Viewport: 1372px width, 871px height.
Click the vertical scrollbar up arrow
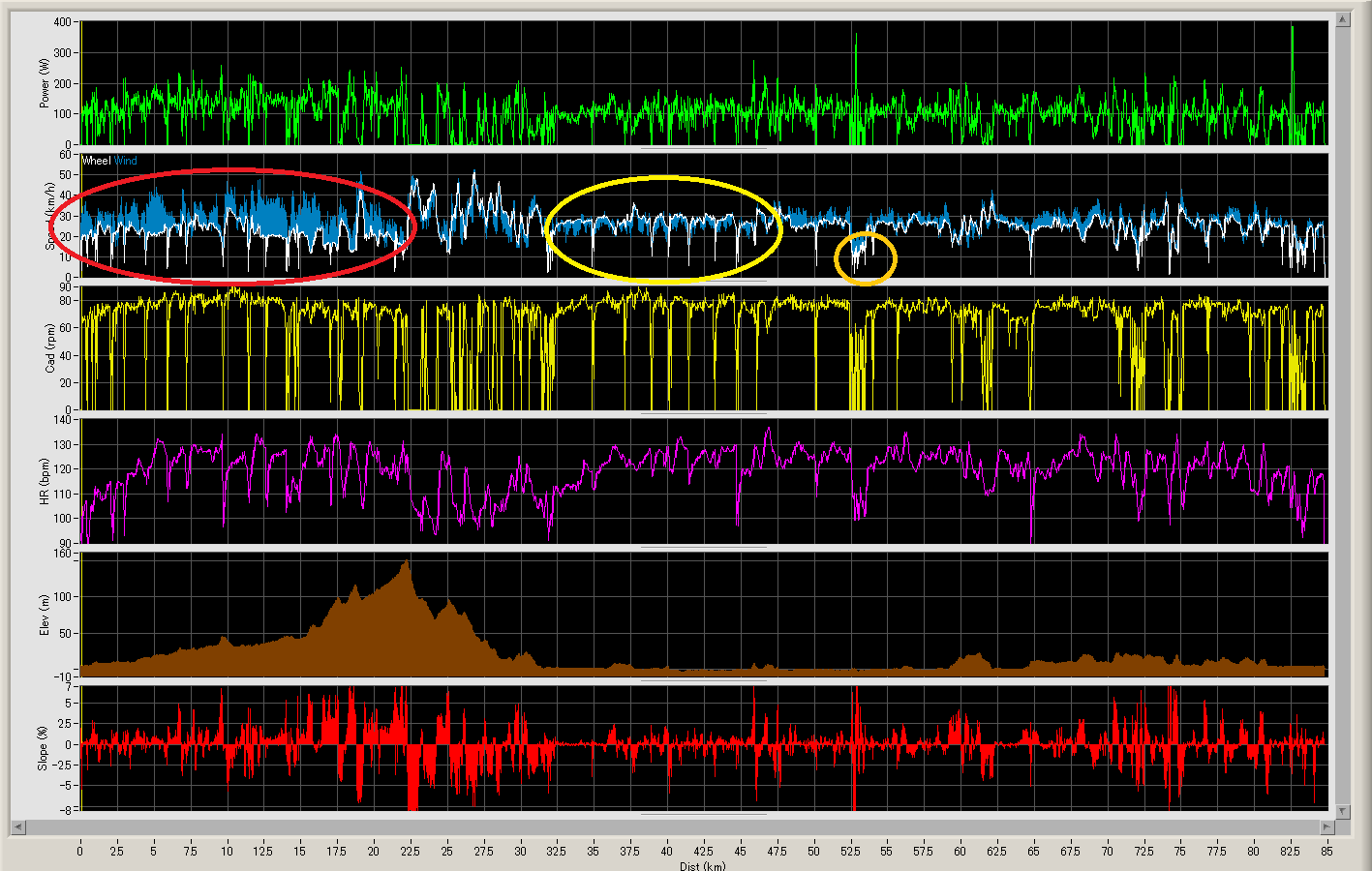tap(1342, 19)
